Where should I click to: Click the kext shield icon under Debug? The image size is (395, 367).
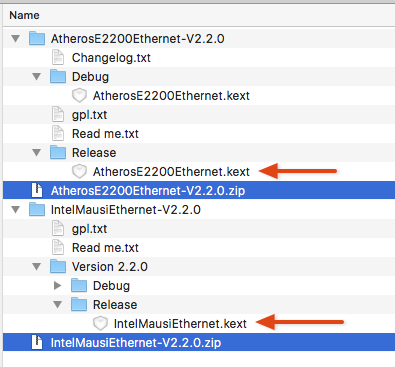pos(79,96)
